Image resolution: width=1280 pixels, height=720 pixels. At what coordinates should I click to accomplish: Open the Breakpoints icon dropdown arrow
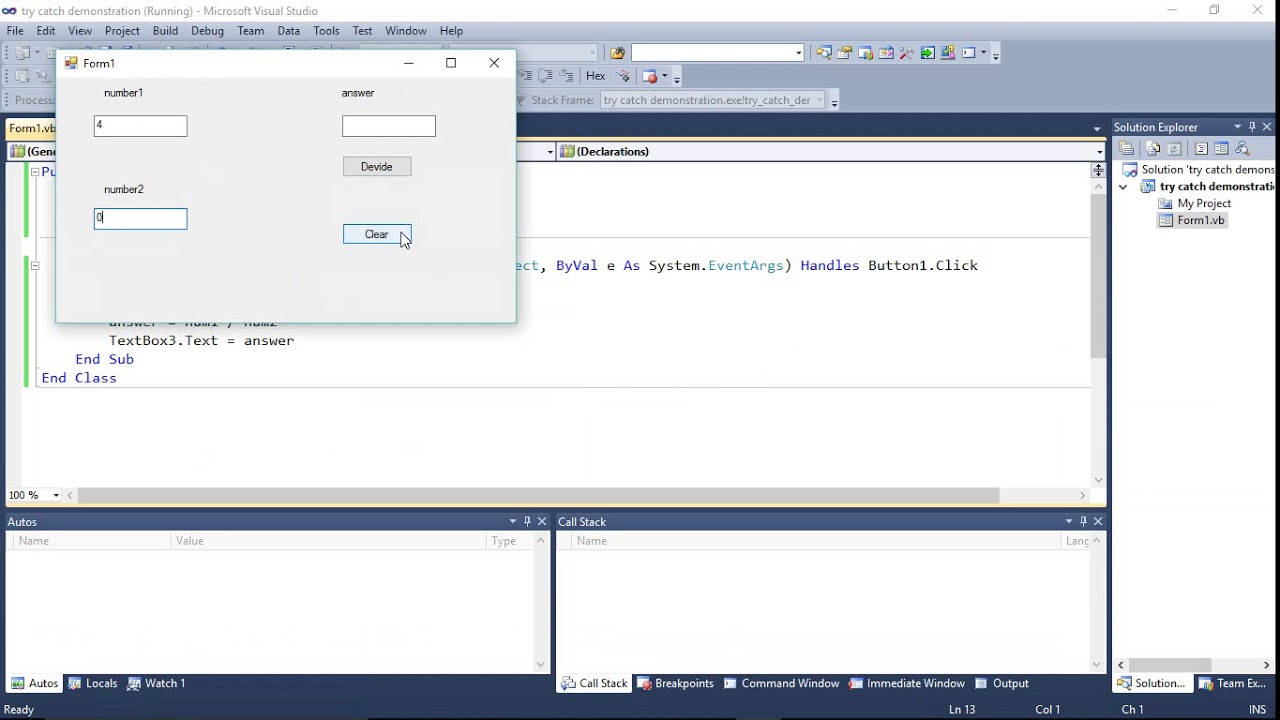(x=665, y=76)
